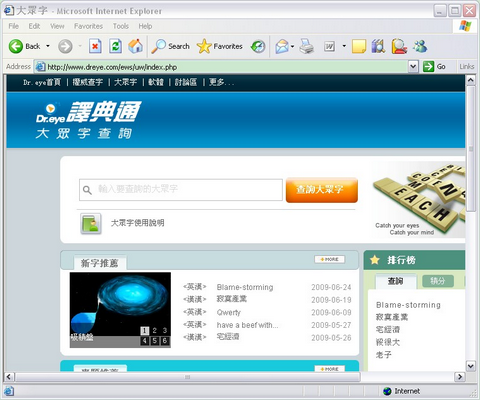Click the Stop loading icon in toolbar

coord(95,46)
